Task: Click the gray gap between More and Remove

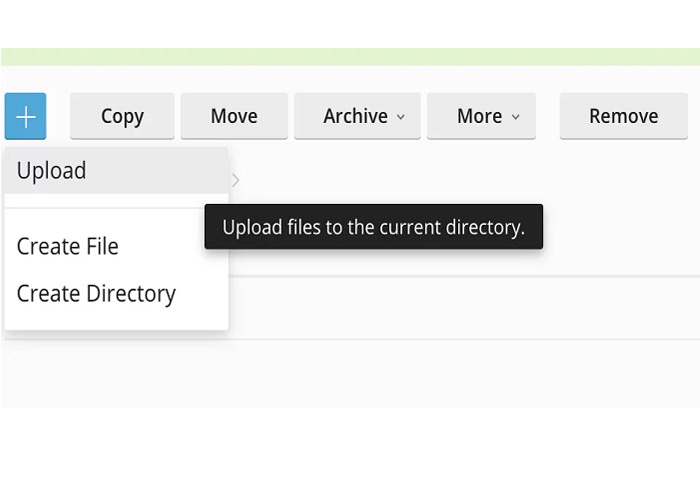Action: point(547,116)
